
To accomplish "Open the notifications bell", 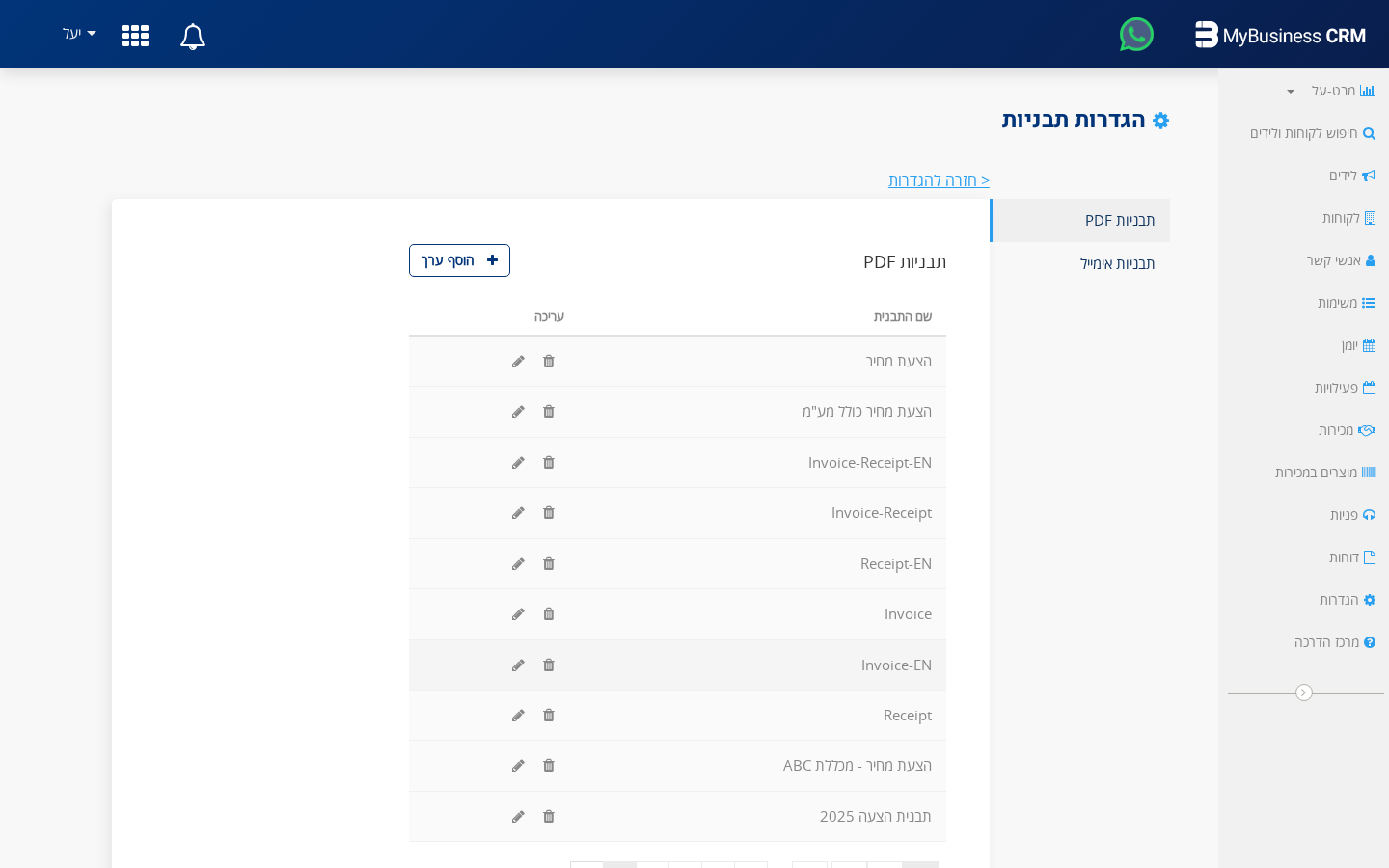I will [x=192, y=36].
